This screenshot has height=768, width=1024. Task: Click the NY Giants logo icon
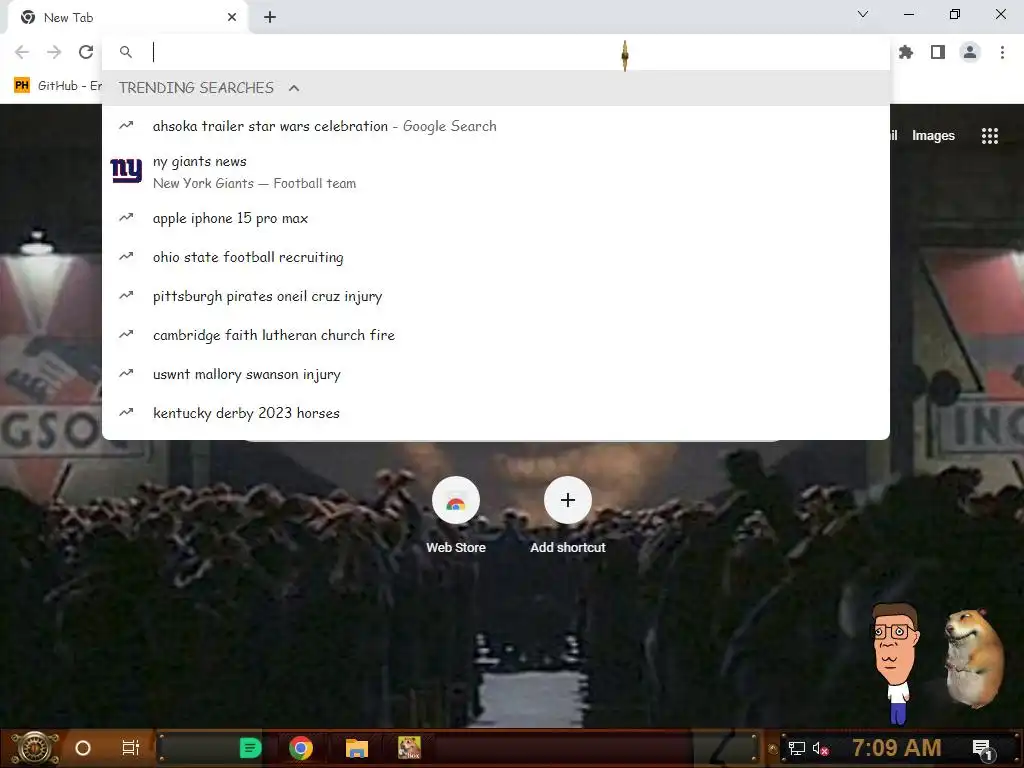click(x=126, y=171)
